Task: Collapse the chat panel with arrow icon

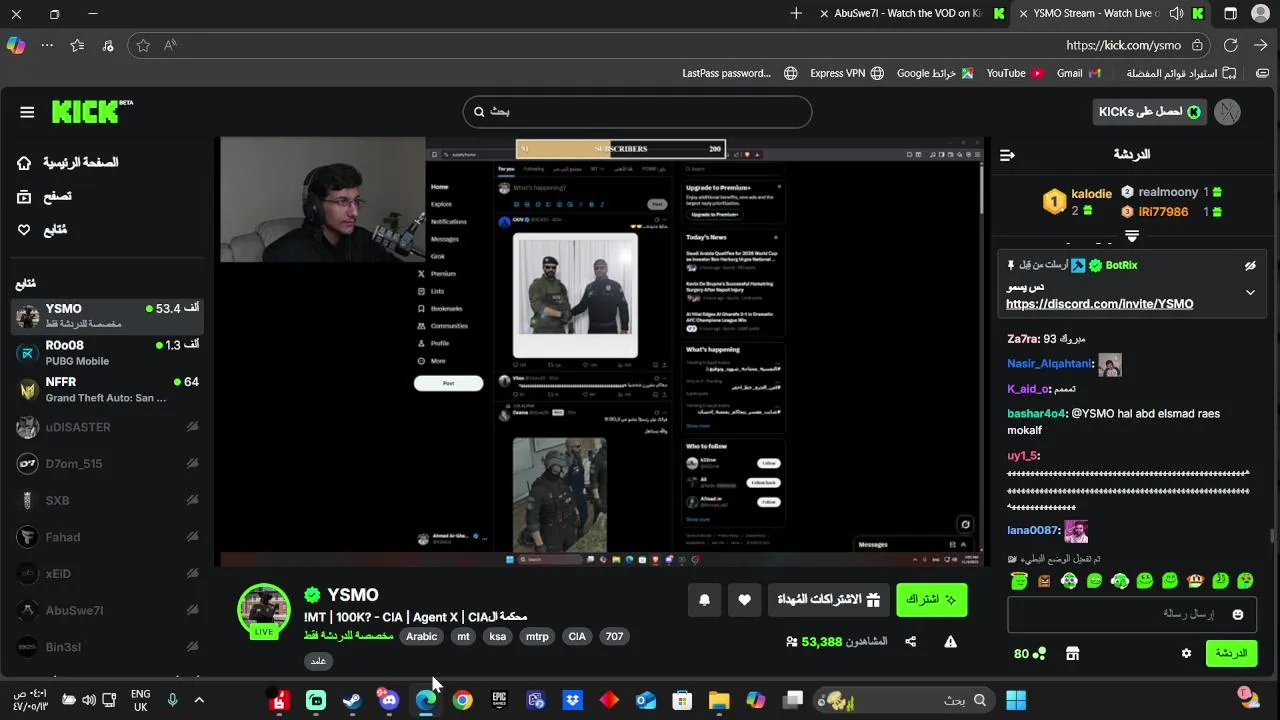Action: coord(1007,155)
